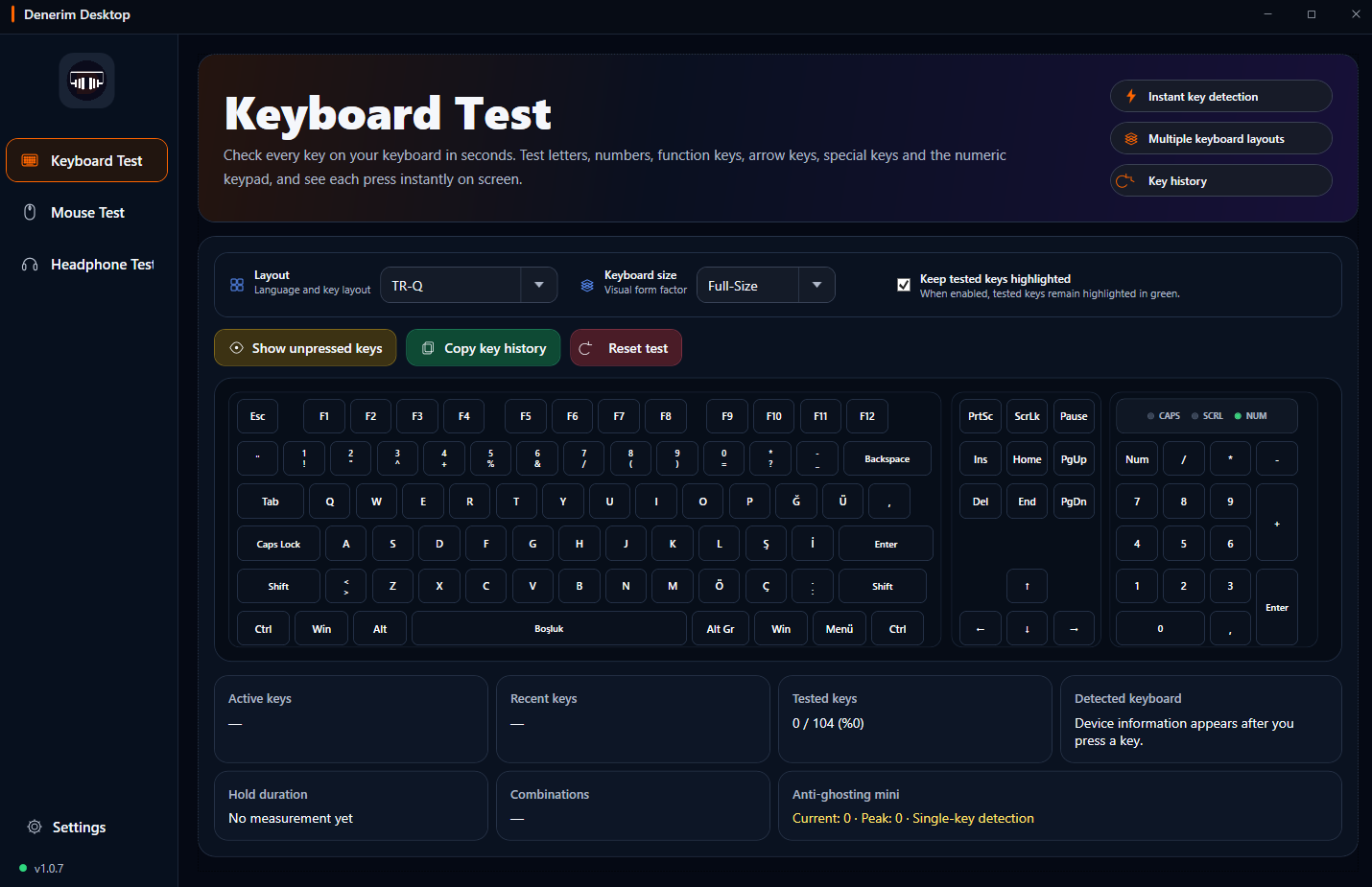Click the eye icon in Show unpressed keys
The height and width of the screenshot is (887, 1372).
(237, 348)
